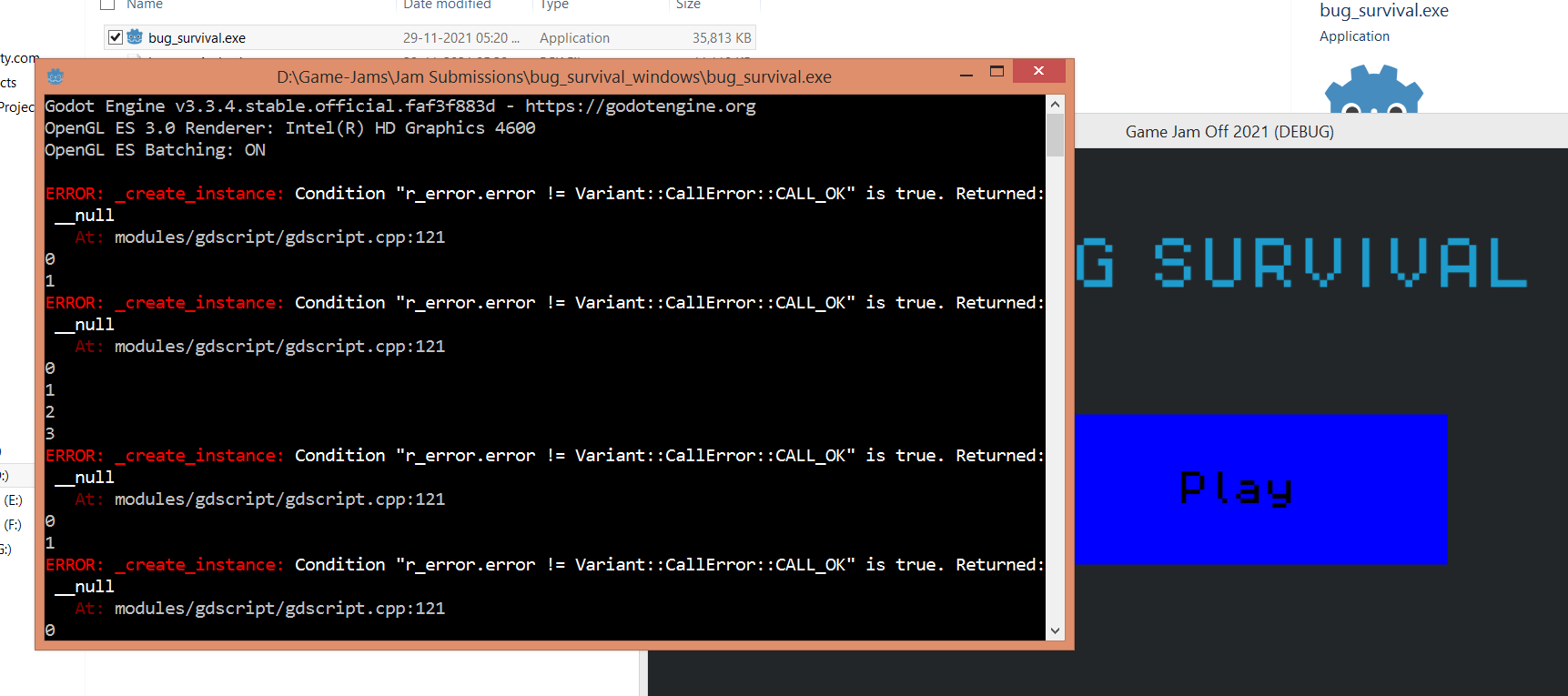Sort by Date modified column header
The image size is (1568, 696).
[x=447, y=5]
